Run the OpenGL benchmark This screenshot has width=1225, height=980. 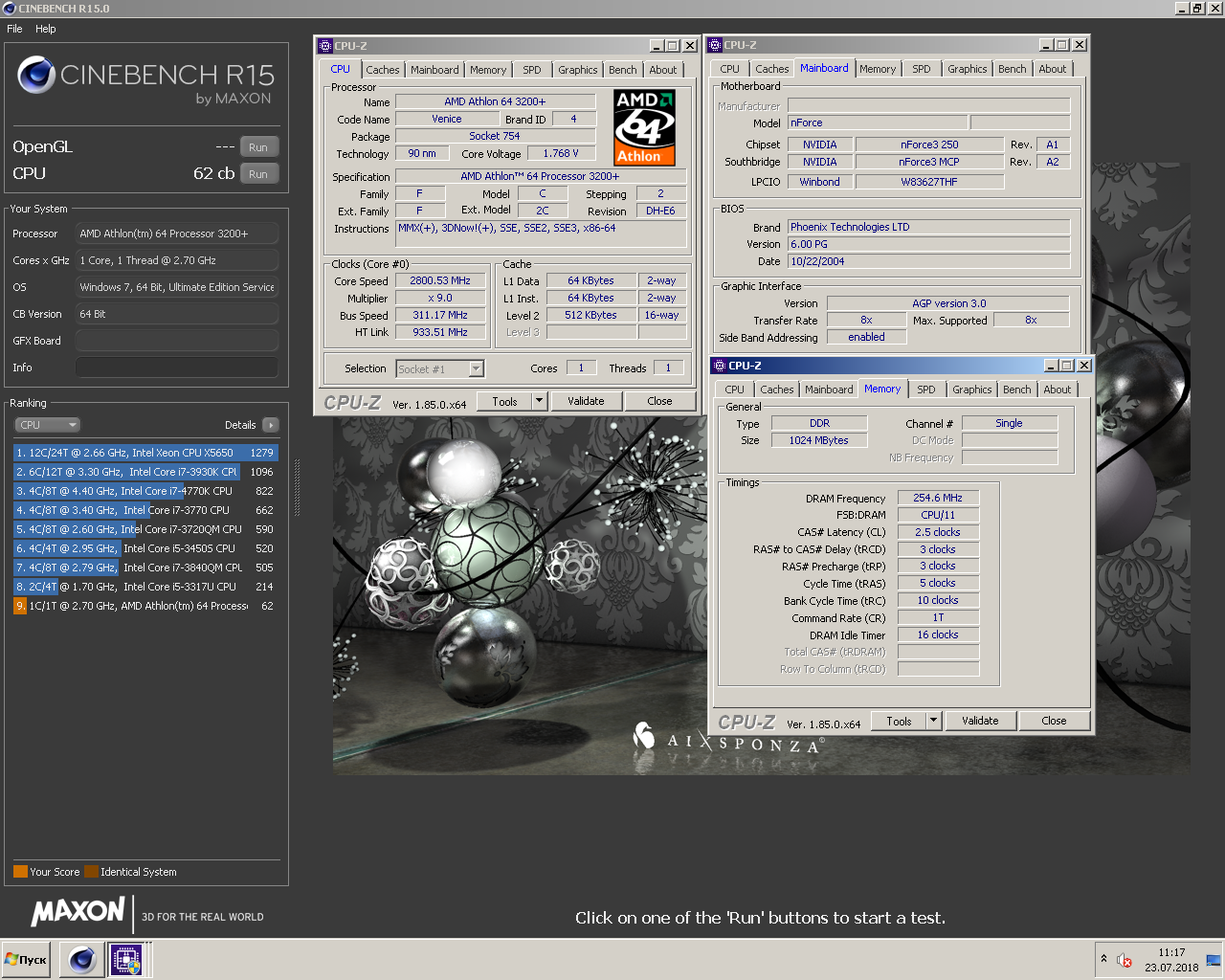tap(258, 147)
